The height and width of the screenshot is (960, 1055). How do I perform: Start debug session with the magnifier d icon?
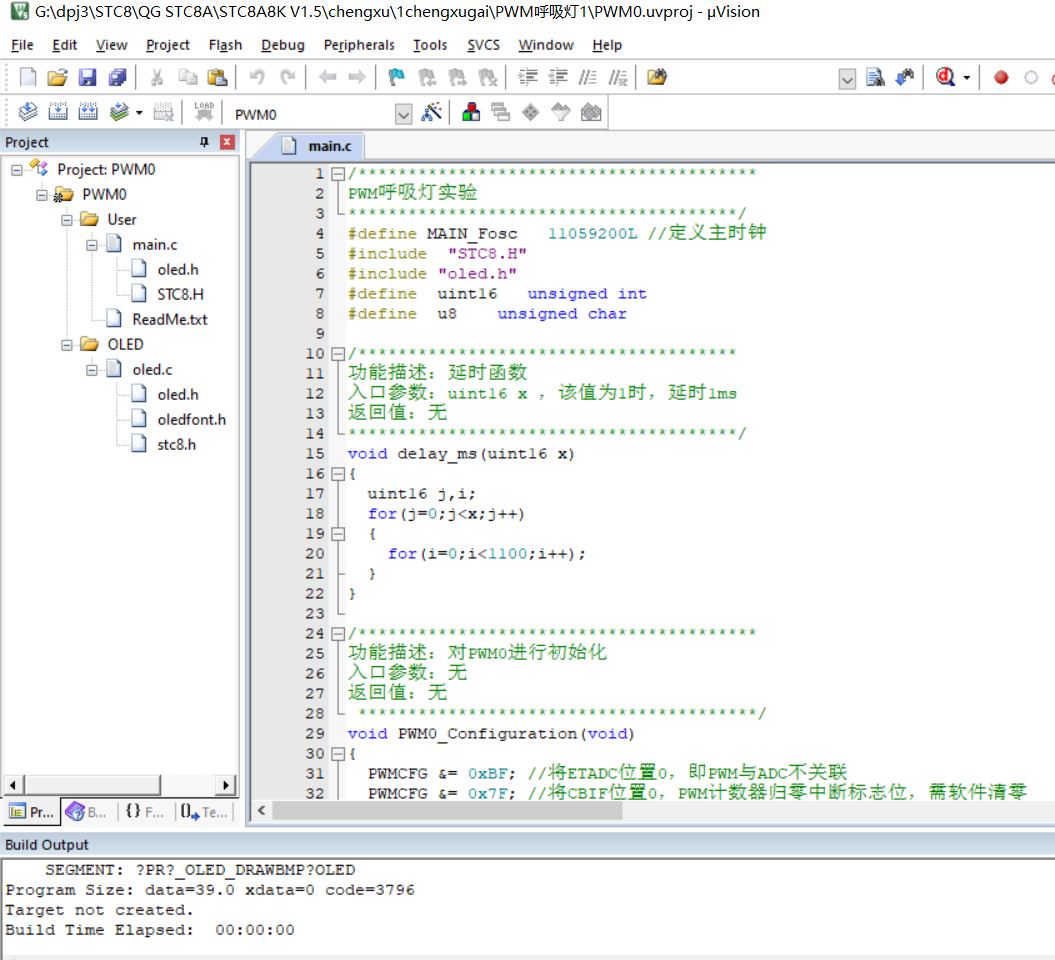point(945,77)
